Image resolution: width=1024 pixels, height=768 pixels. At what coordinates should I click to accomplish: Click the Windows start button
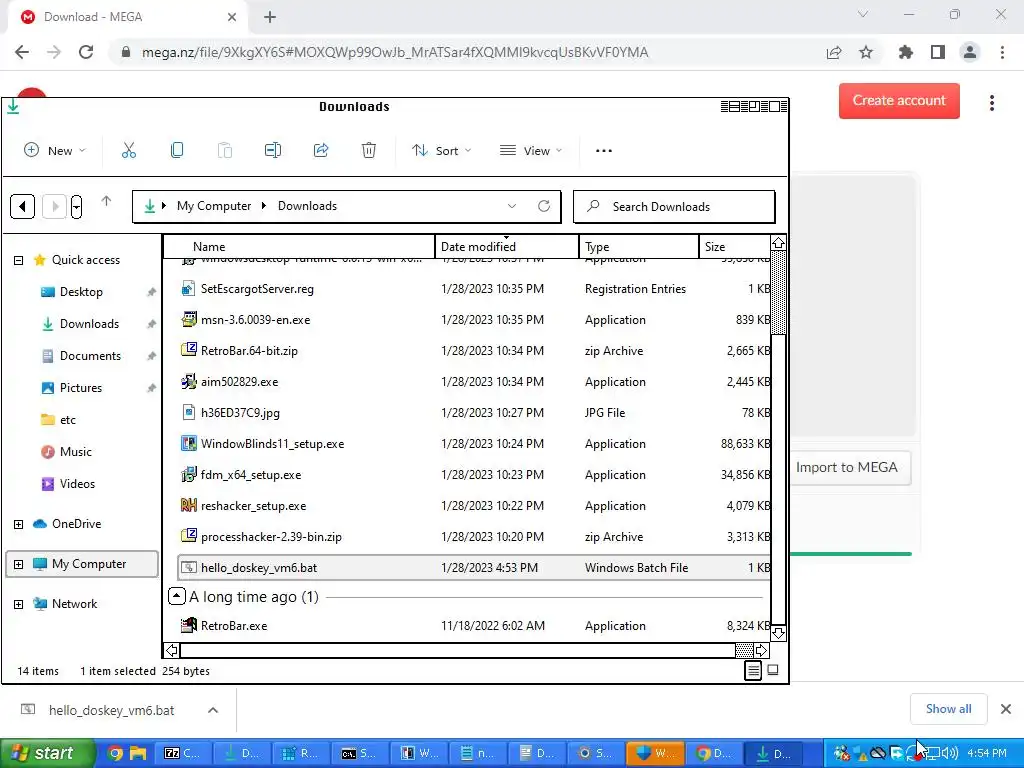click(47, 753)
